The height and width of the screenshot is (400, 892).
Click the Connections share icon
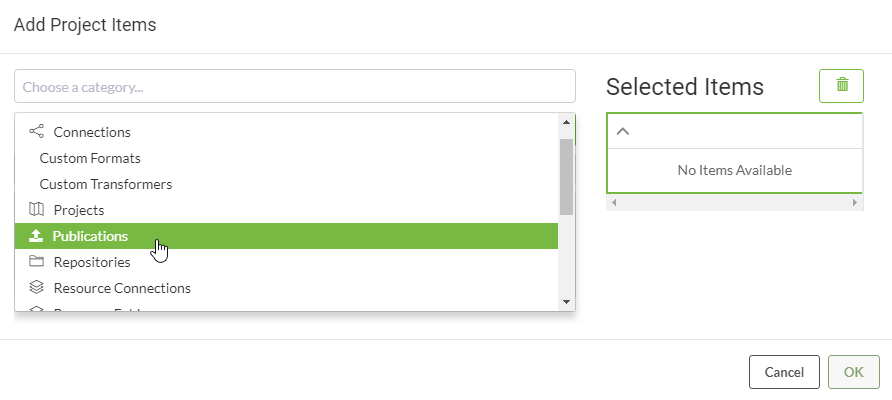pos(36,131)
